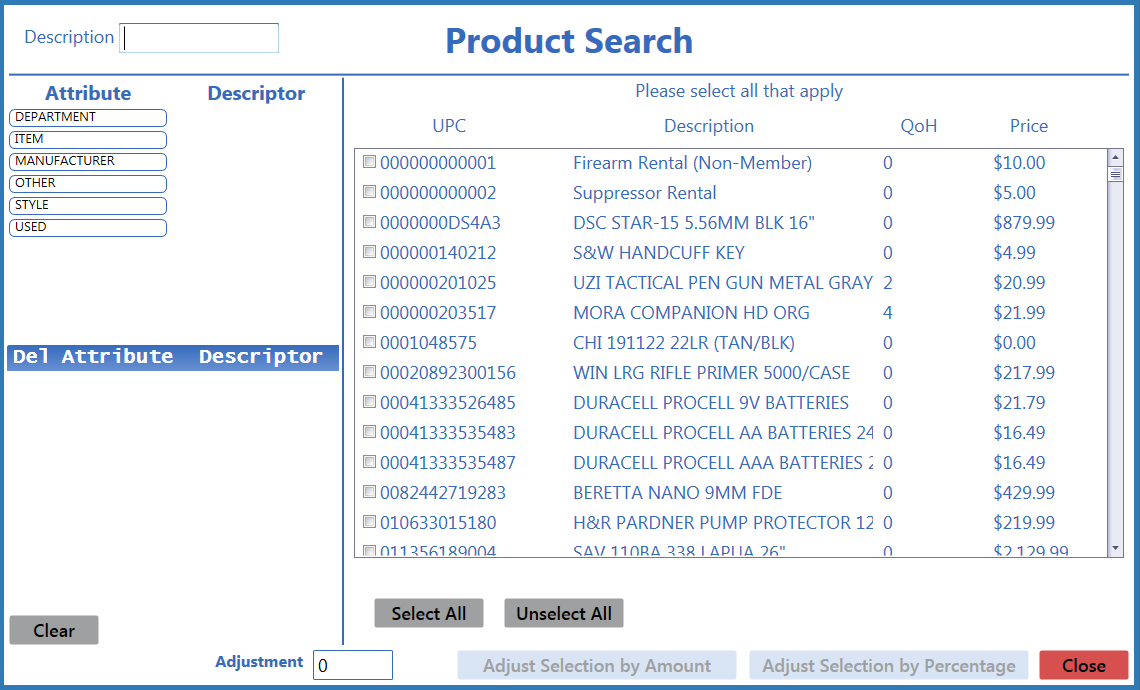
Task: Click the $4.99 price value
Action: coord(1014,253)
